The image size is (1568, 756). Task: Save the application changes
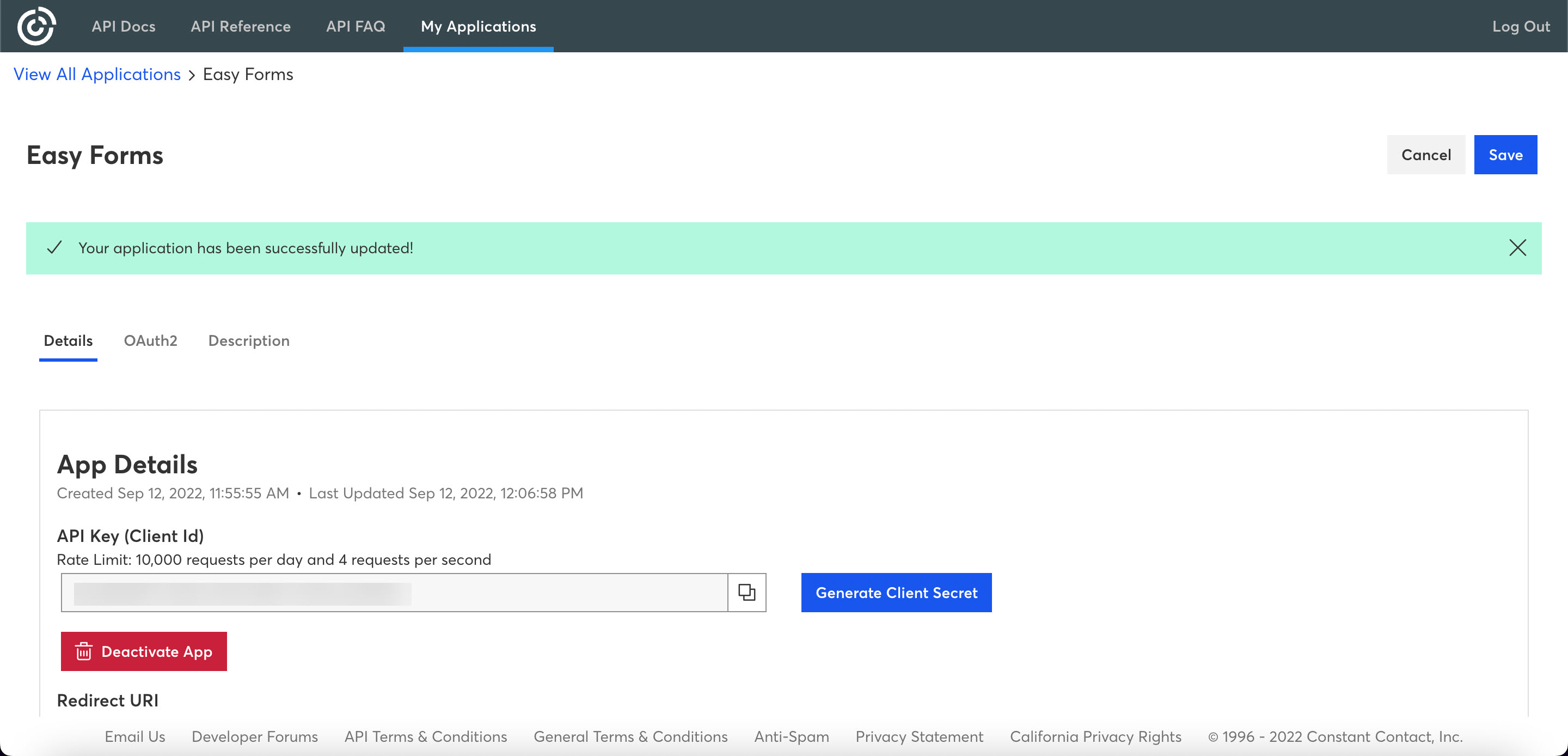[x=1505, y=155]
